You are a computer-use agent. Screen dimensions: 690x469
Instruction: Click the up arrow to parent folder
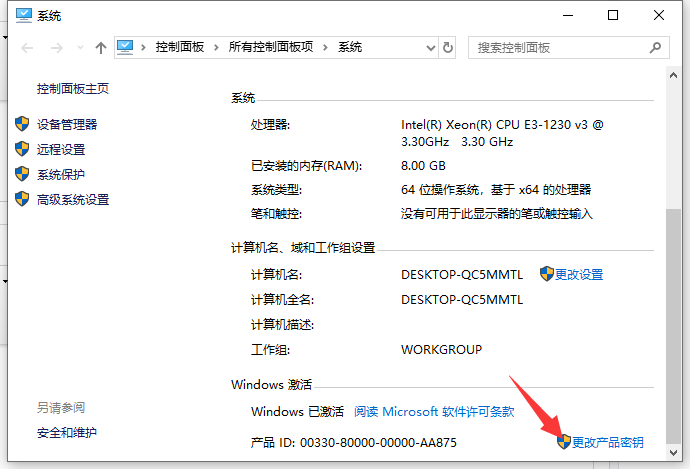(x=100, y=48)
